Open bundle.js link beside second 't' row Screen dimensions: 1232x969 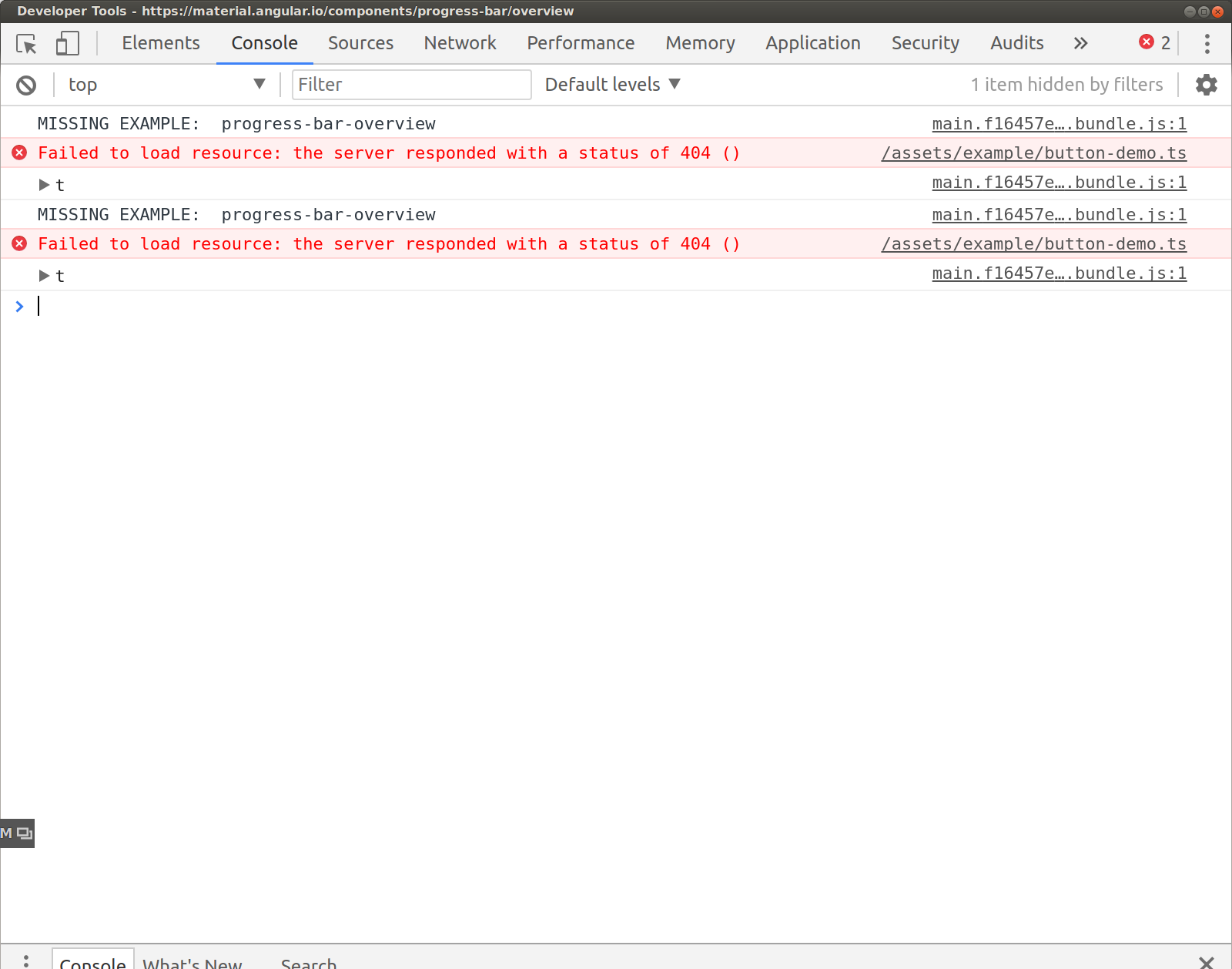[x=1059, y=273]
